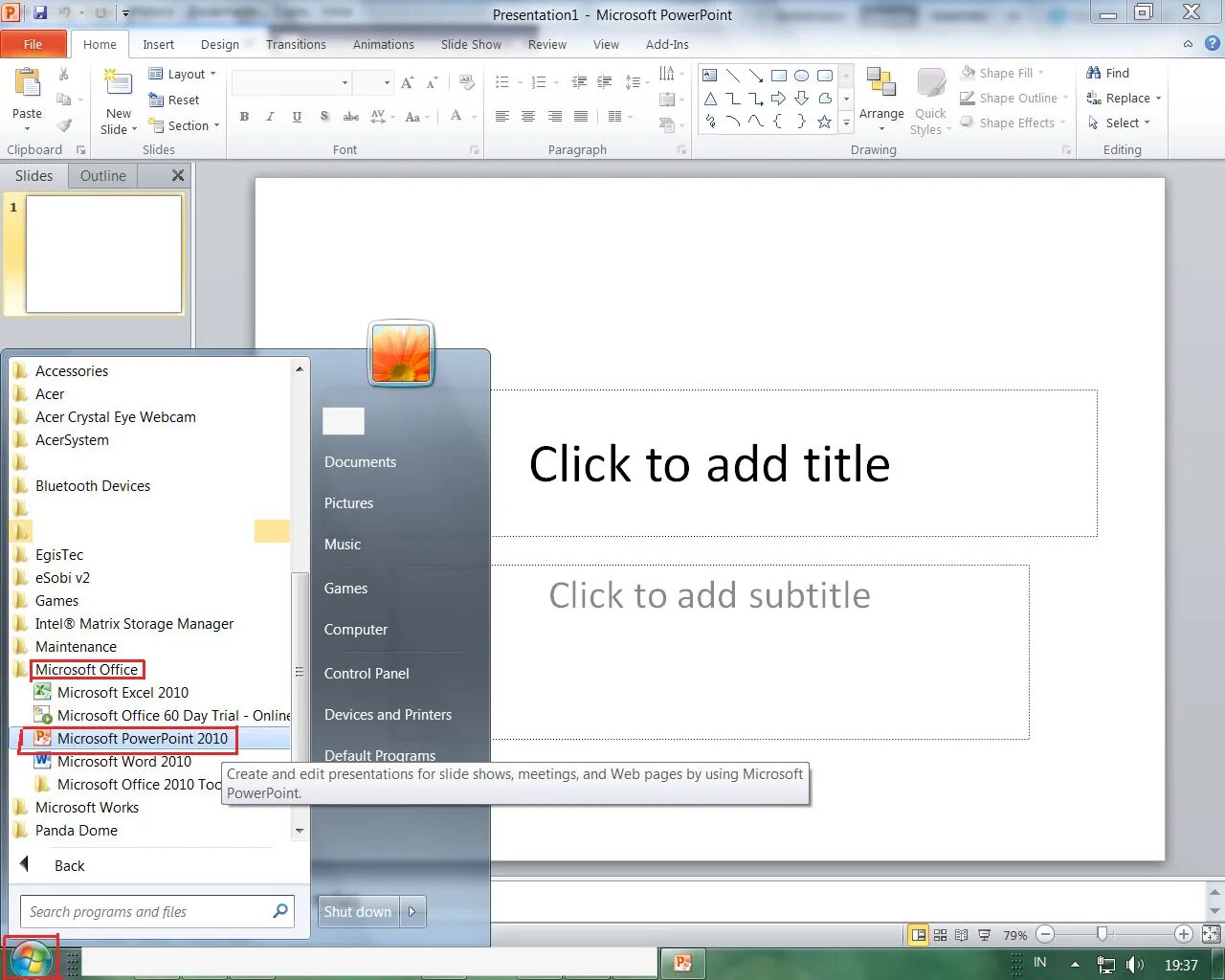Toggle Bold formatting
This screenshot has height=980, width=1225.
(x=245, y=117)
